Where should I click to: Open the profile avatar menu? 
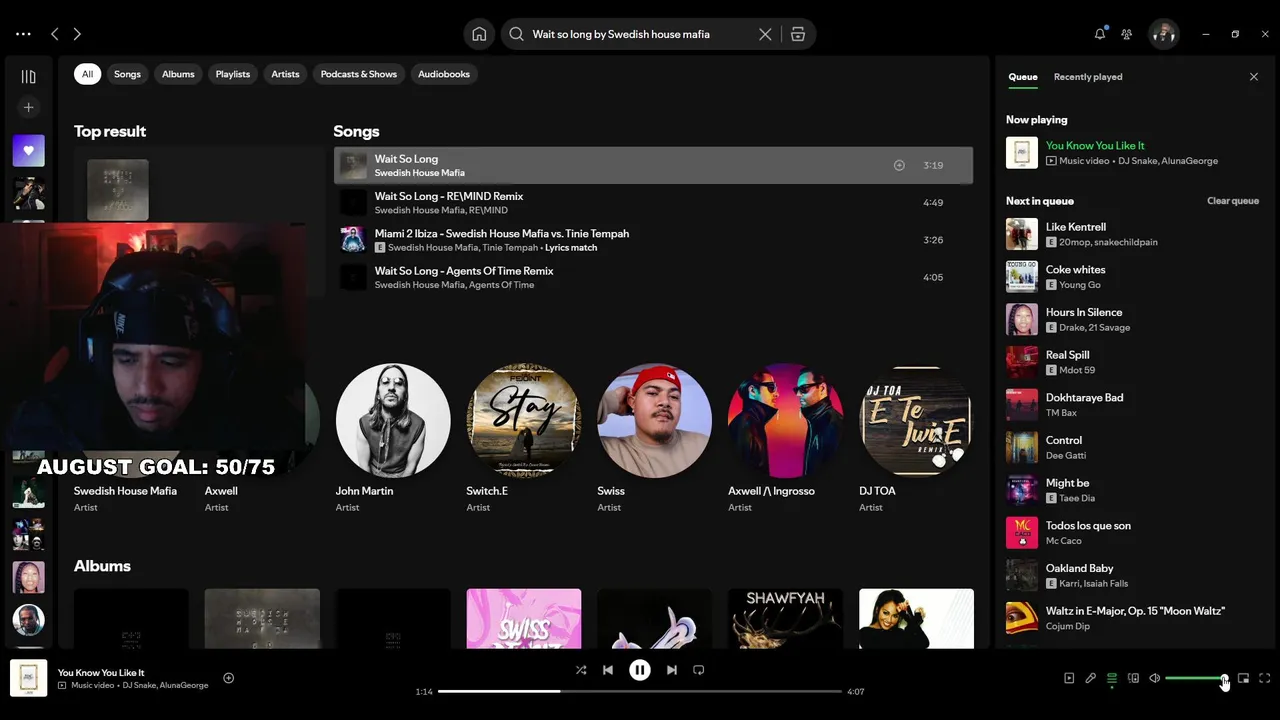click(x=1163, y=34)
